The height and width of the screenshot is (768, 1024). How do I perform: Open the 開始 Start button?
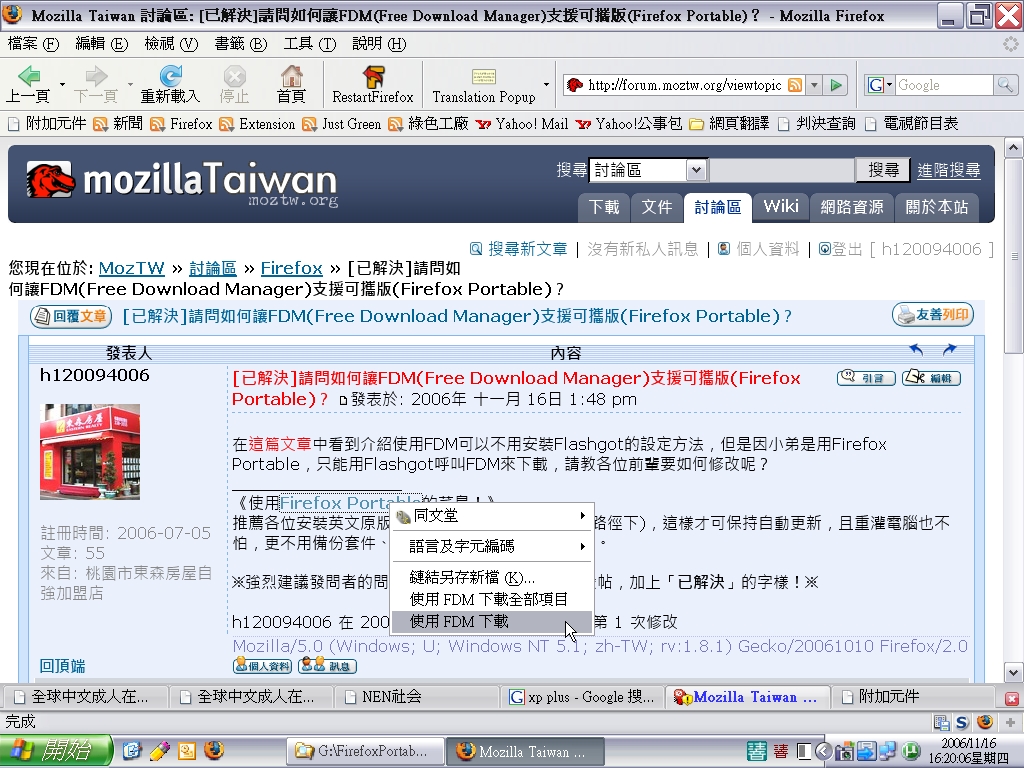coord(56,751)
